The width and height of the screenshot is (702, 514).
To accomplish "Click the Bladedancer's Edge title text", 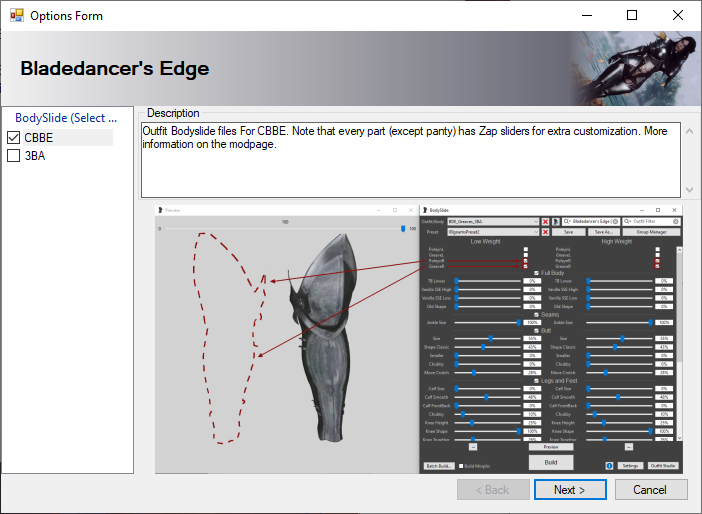I will pos(115,69).
